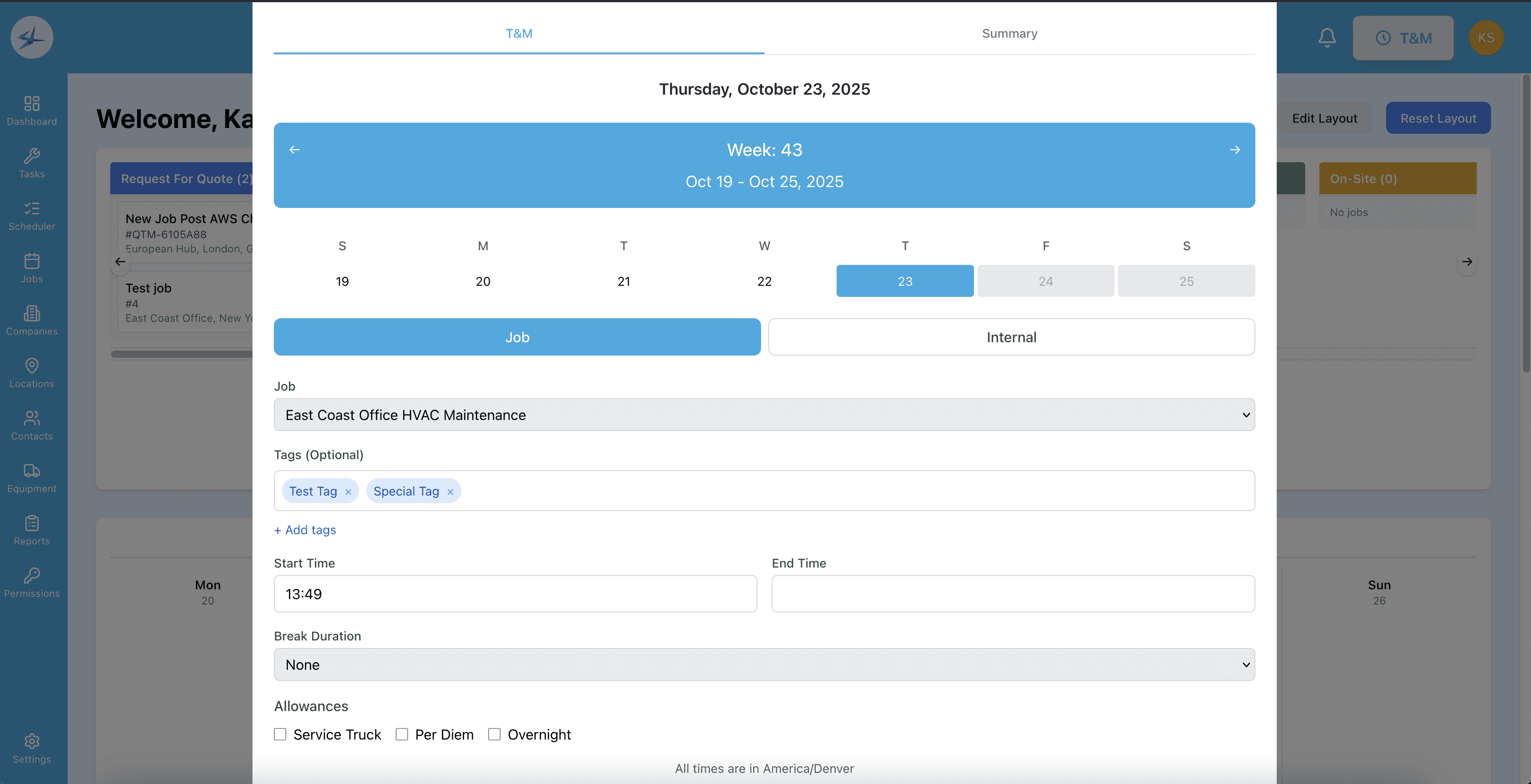Tick the Overnight allowance checkbox
The width and height of the screenshot is (1531, 784).
coord(494,734)
